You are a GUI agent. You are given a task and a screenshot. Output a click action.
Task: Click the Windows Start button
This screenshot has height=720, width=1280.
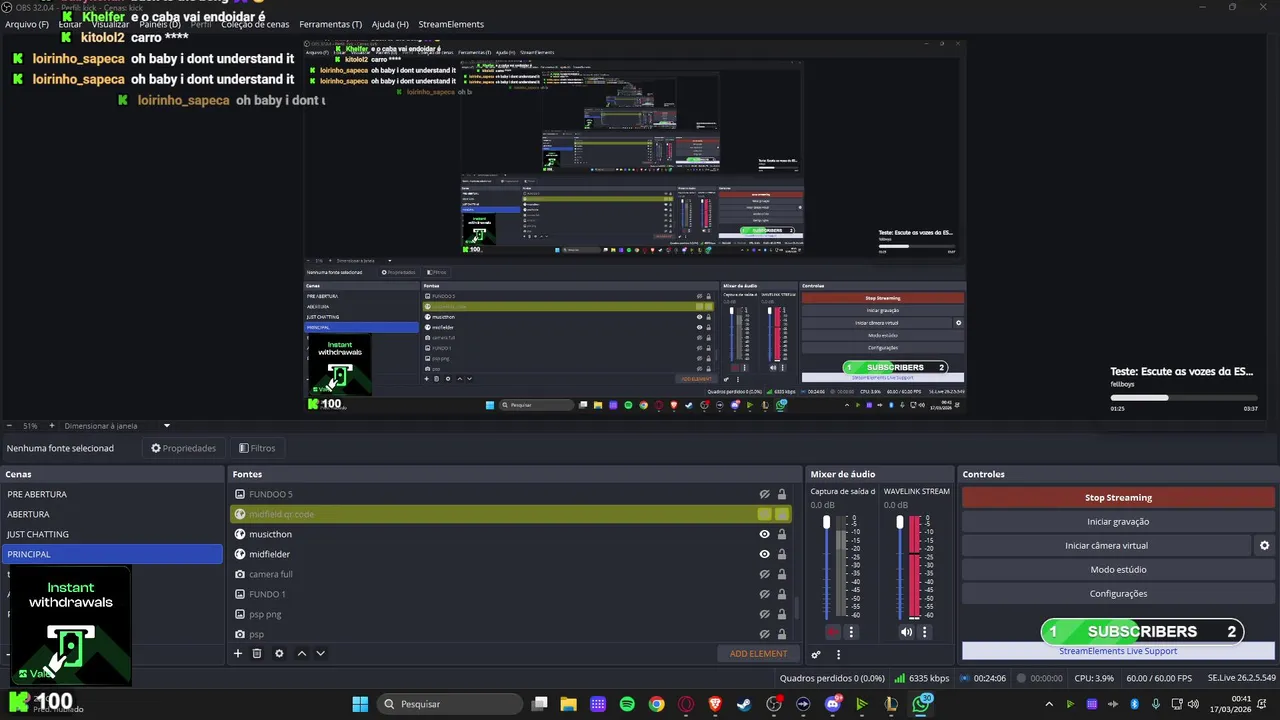coord(360,704)
